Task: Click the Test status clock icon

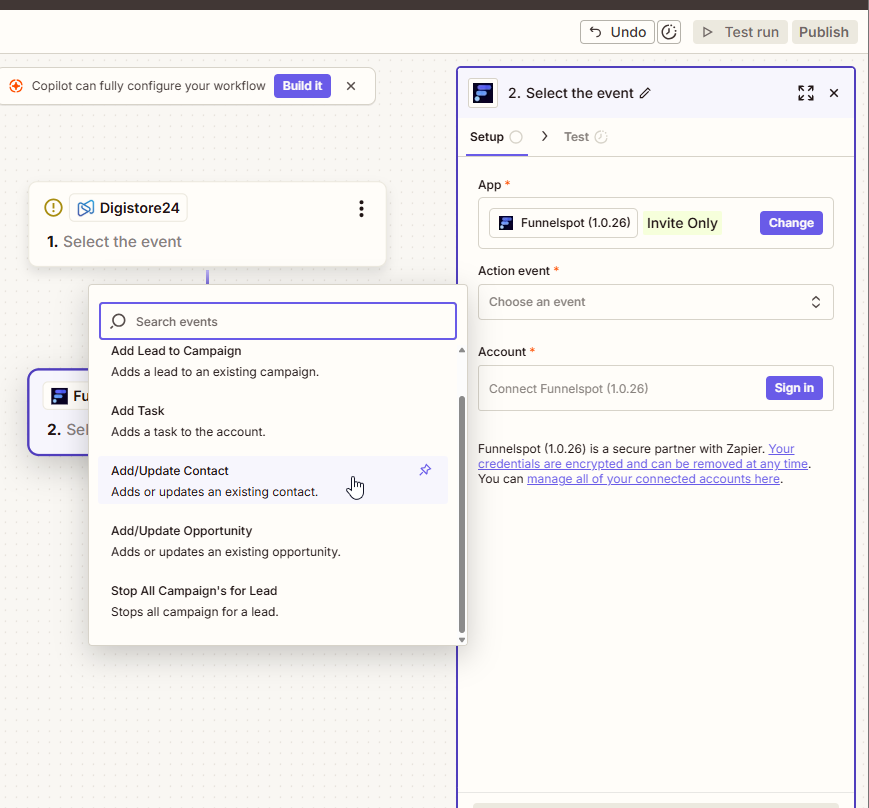Action: click(x=601, y=137)
